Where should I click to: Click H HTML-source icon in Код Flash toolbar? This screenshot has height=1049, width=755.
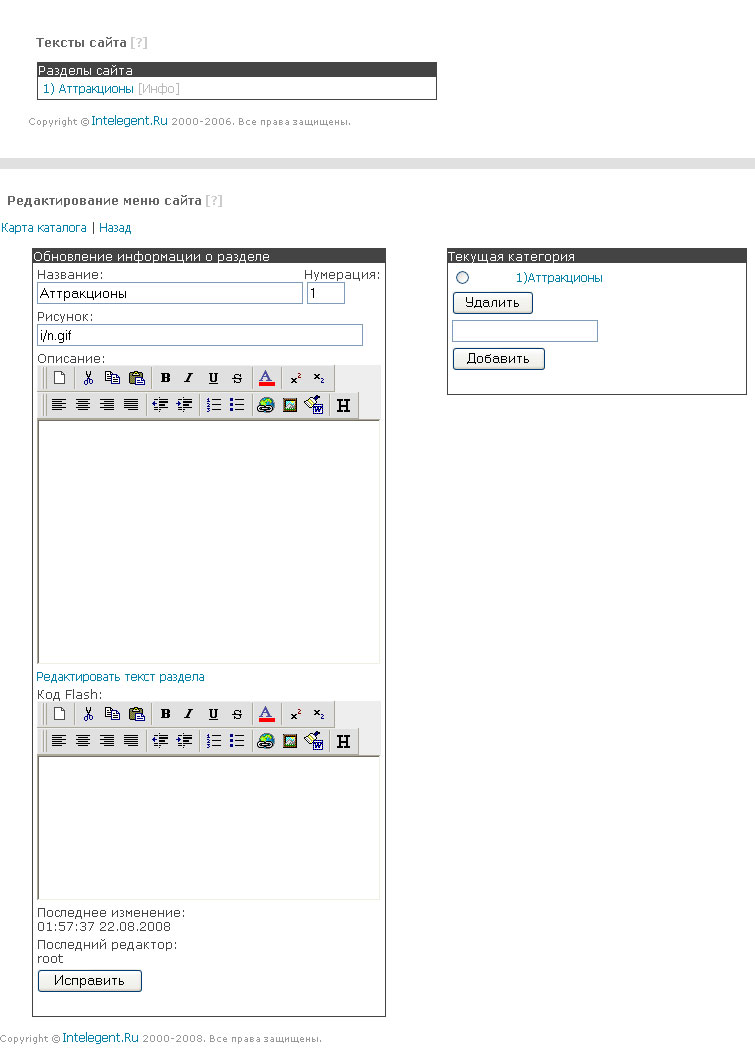tap(343, 741)
